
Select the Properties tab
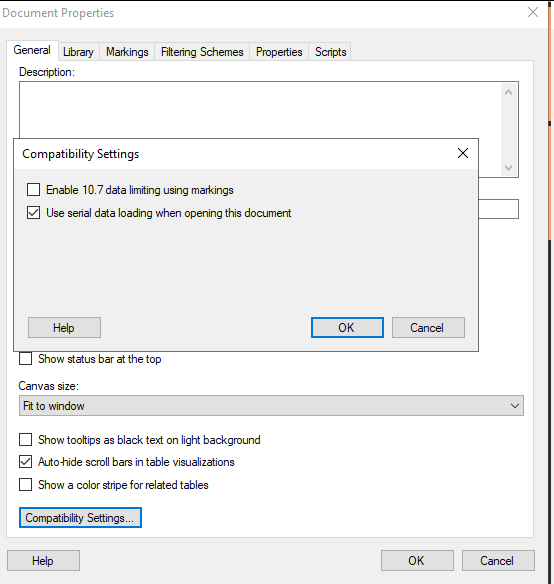click(x=279, y=52)
